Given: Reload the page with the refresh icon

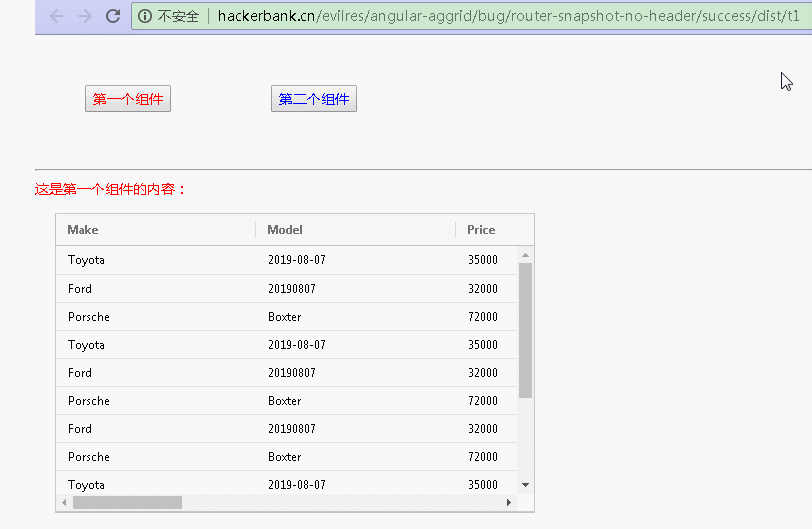Looking at the screenshot, I should (113, 16).
